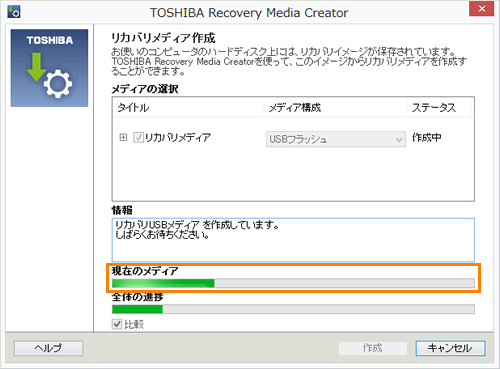Screen dimensions: 500x369
Task: Click the window title TOSHIBA Recovery Media Creator
Action: coord(249,13)
